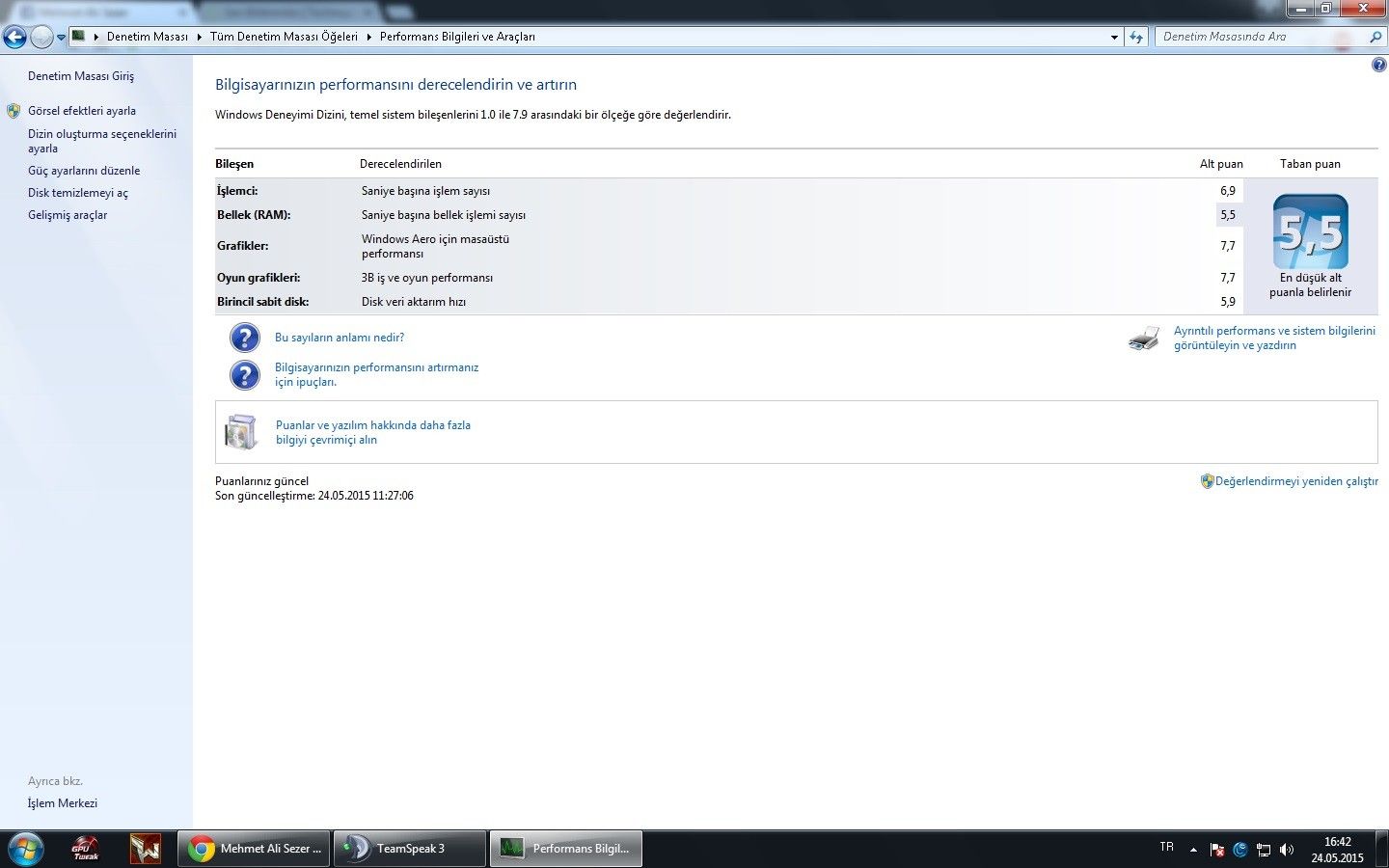Viewport: 1389px width, 868px height.
Task: Open the Windows Start menu orb
Action: click(x=25, y=849)
